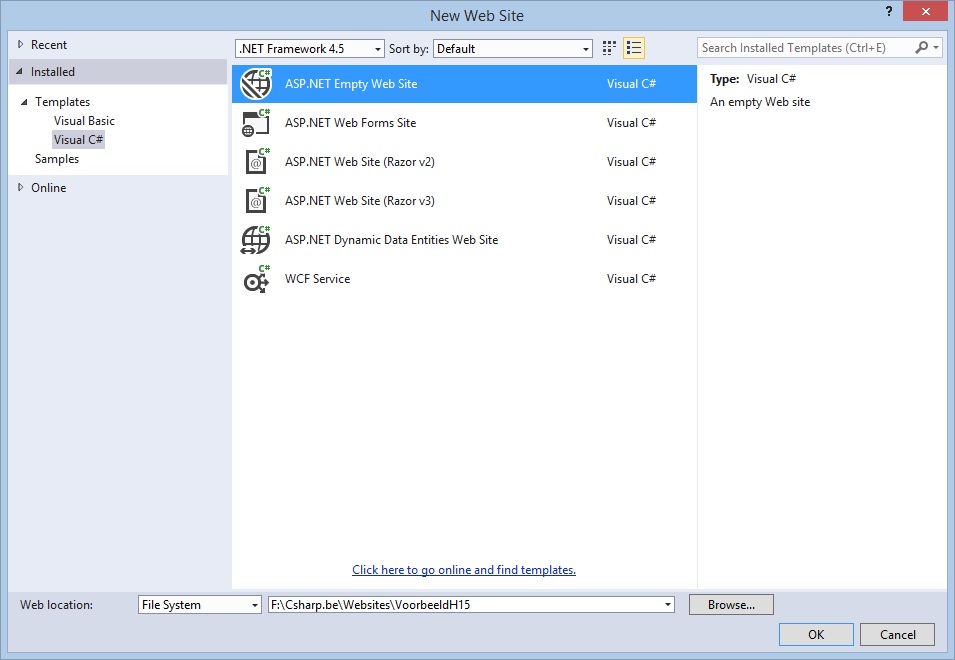
Task: Expand the Recent section
Action: [21, 44]
